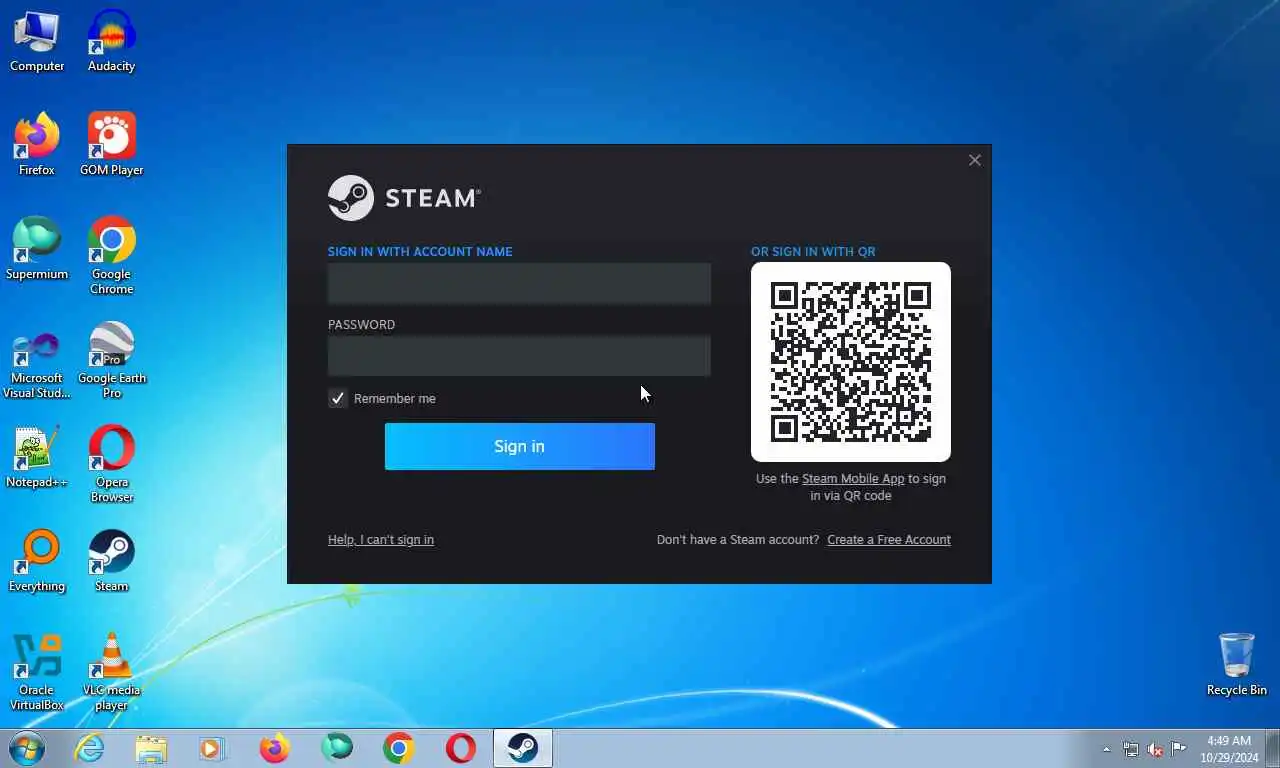Select the Google Chrome desktop shortcut
1280x768 pixels.
111,257
